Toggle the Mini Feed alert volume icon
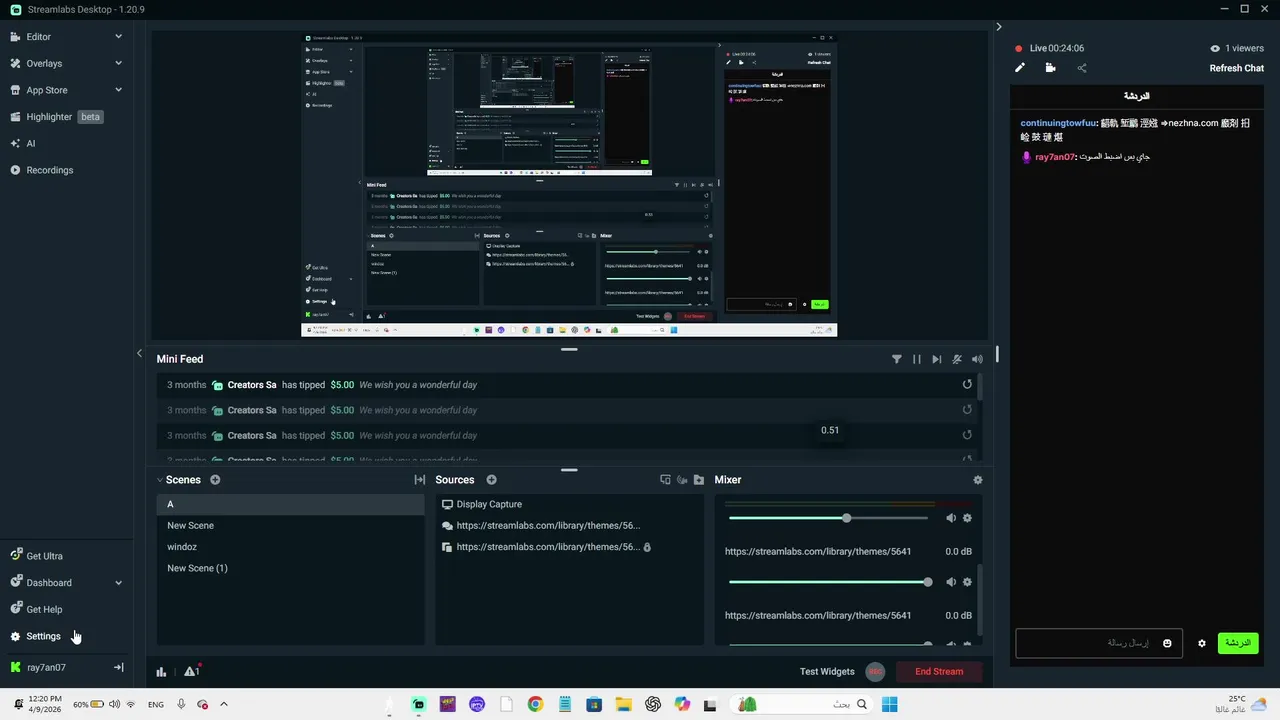Image resolution: width=1280 pixels, height=720 pixels. [977, 359]
